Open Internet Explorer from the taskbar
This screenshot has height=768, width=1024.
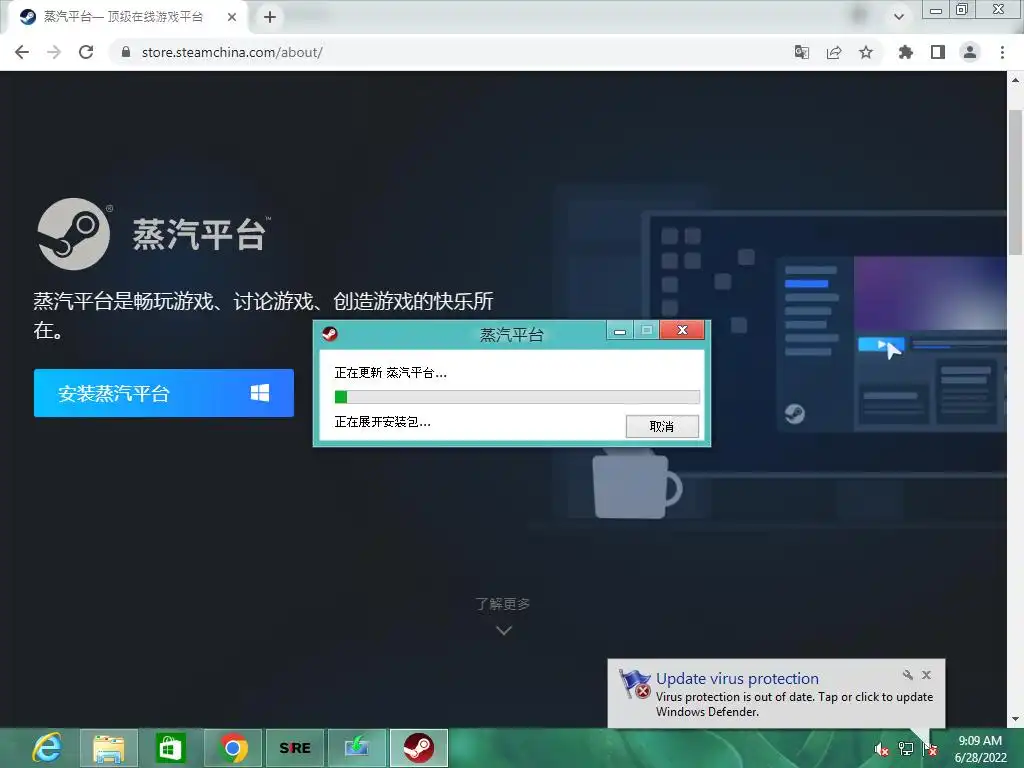(48, 748)
